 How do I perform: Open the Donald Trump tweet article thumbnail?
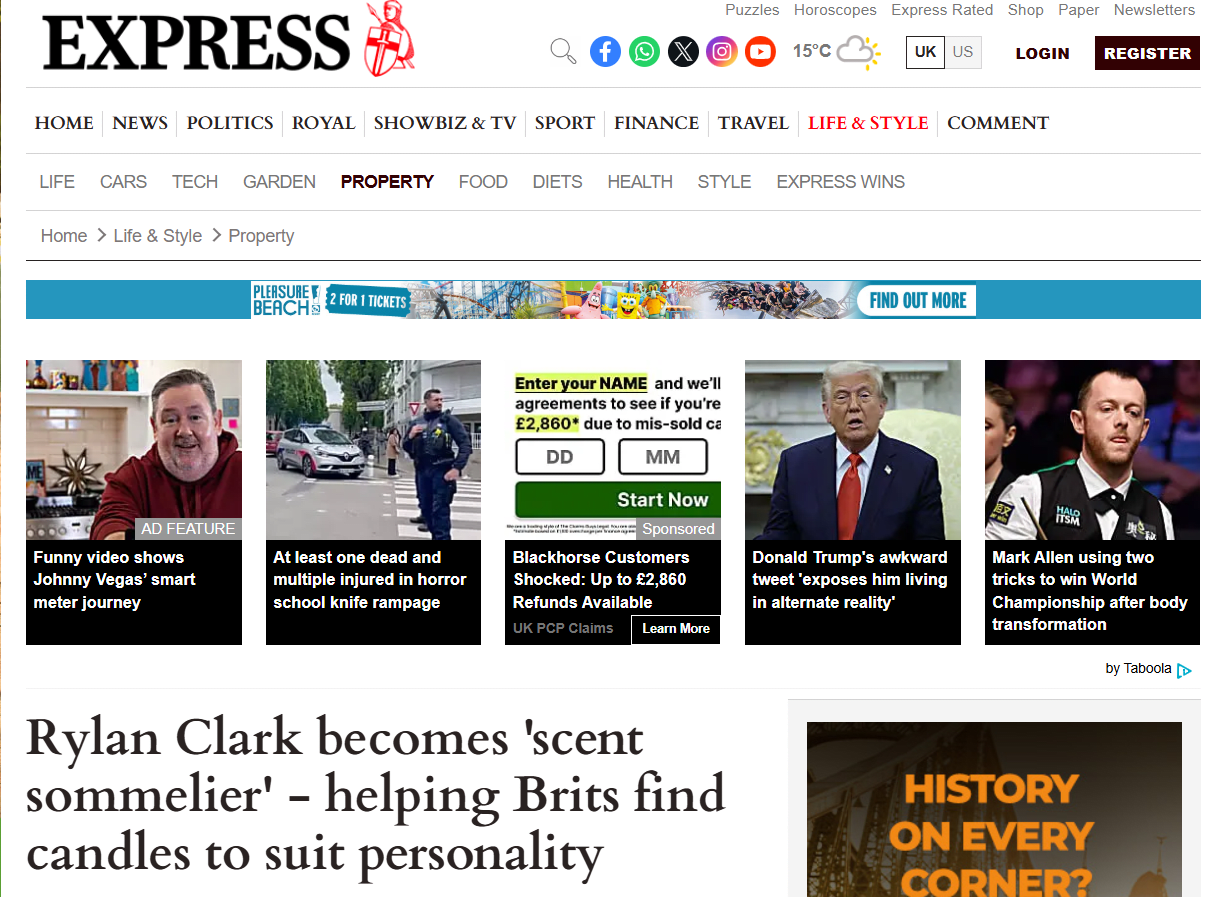[853, 450]
